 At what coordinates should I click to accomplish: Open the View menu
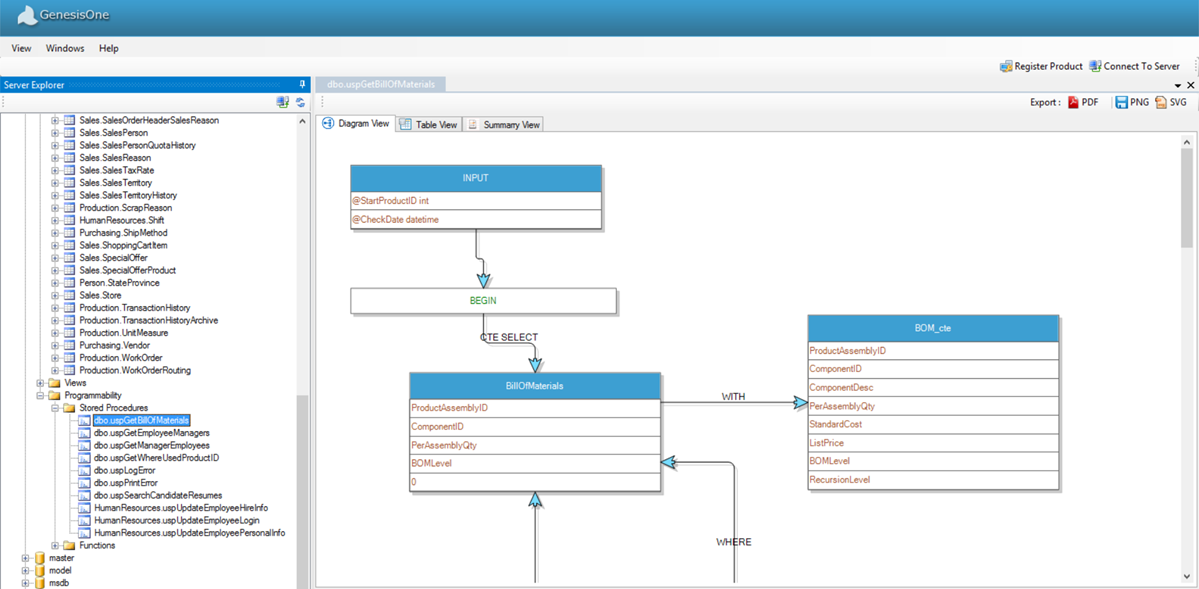tap(21, 48)
